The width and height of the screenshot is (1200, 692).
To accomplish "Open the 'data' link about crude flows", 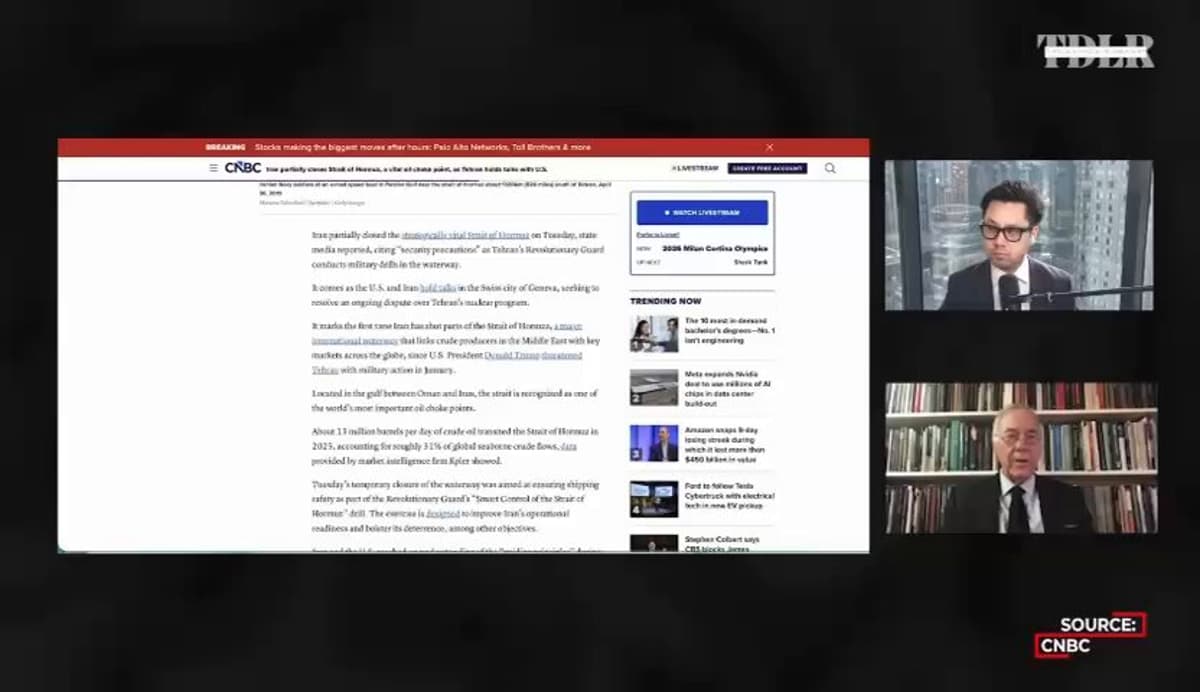I will click(x=568, y=447).
